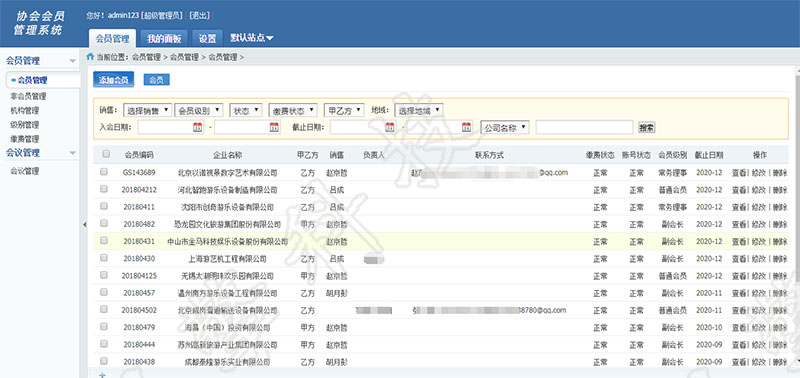Open calendar for 入会日期 end date
The width and height of the screenshot is (800, 378).
pos(274,128)
